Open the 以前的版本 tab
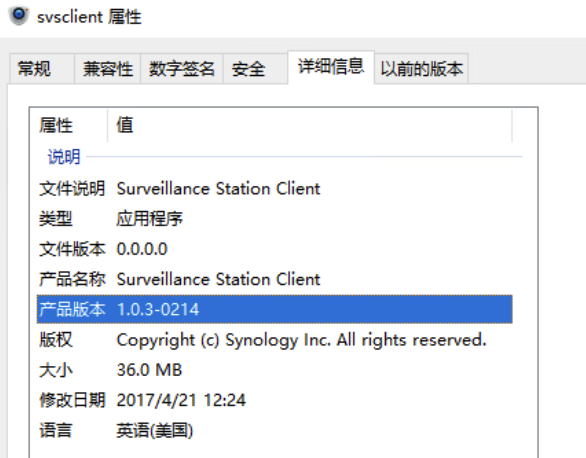Viewport: 586px width, 458px height. click(421, 69)
